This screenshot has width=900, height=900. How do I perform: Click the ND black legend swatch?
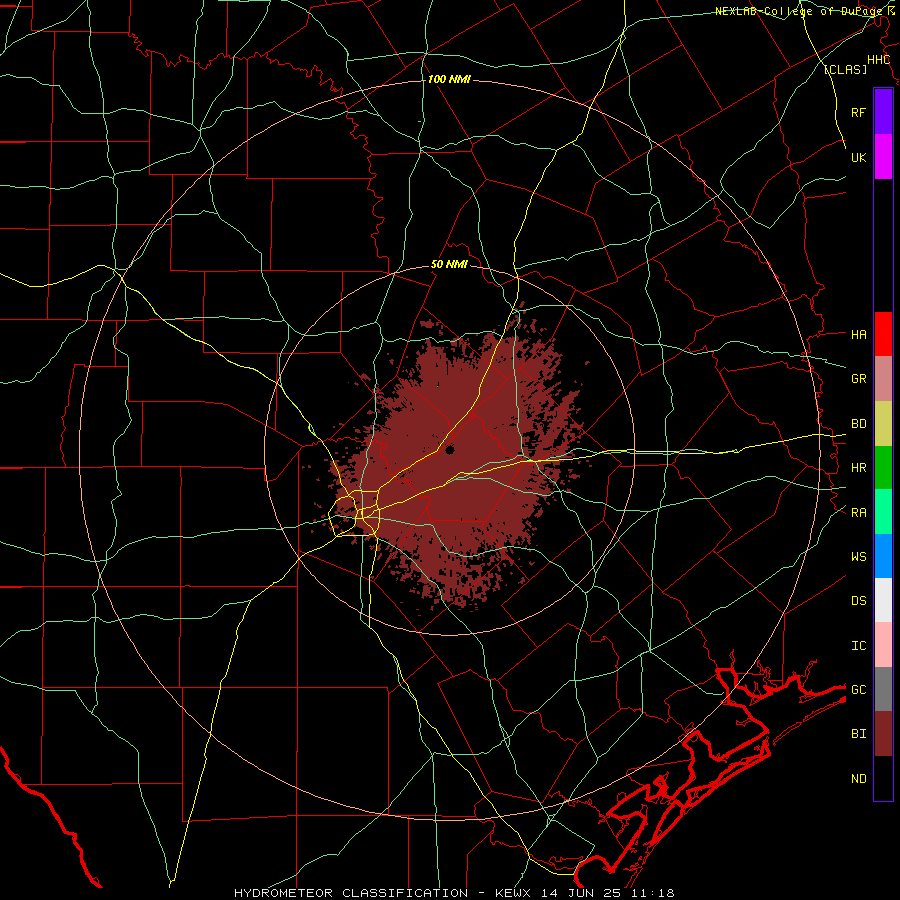883,778
